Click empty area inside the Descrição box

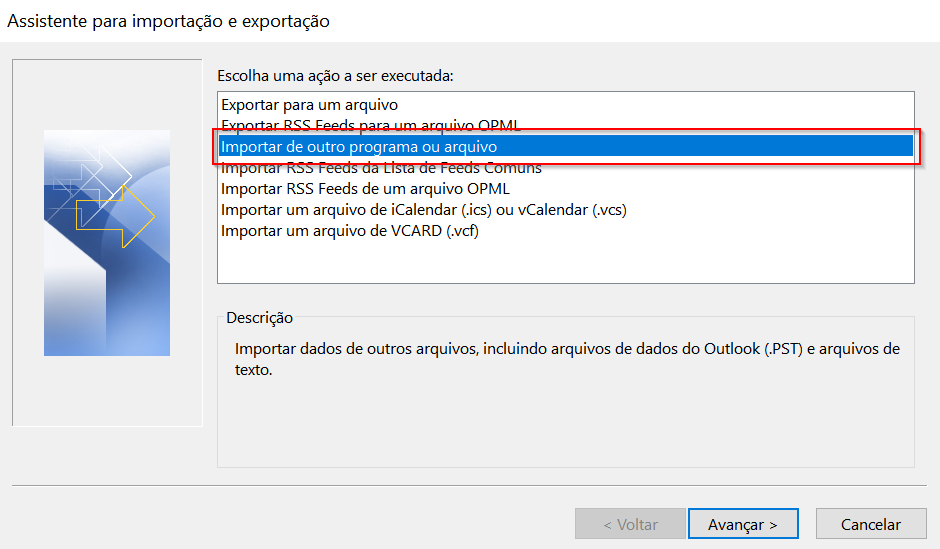[565, 423]
